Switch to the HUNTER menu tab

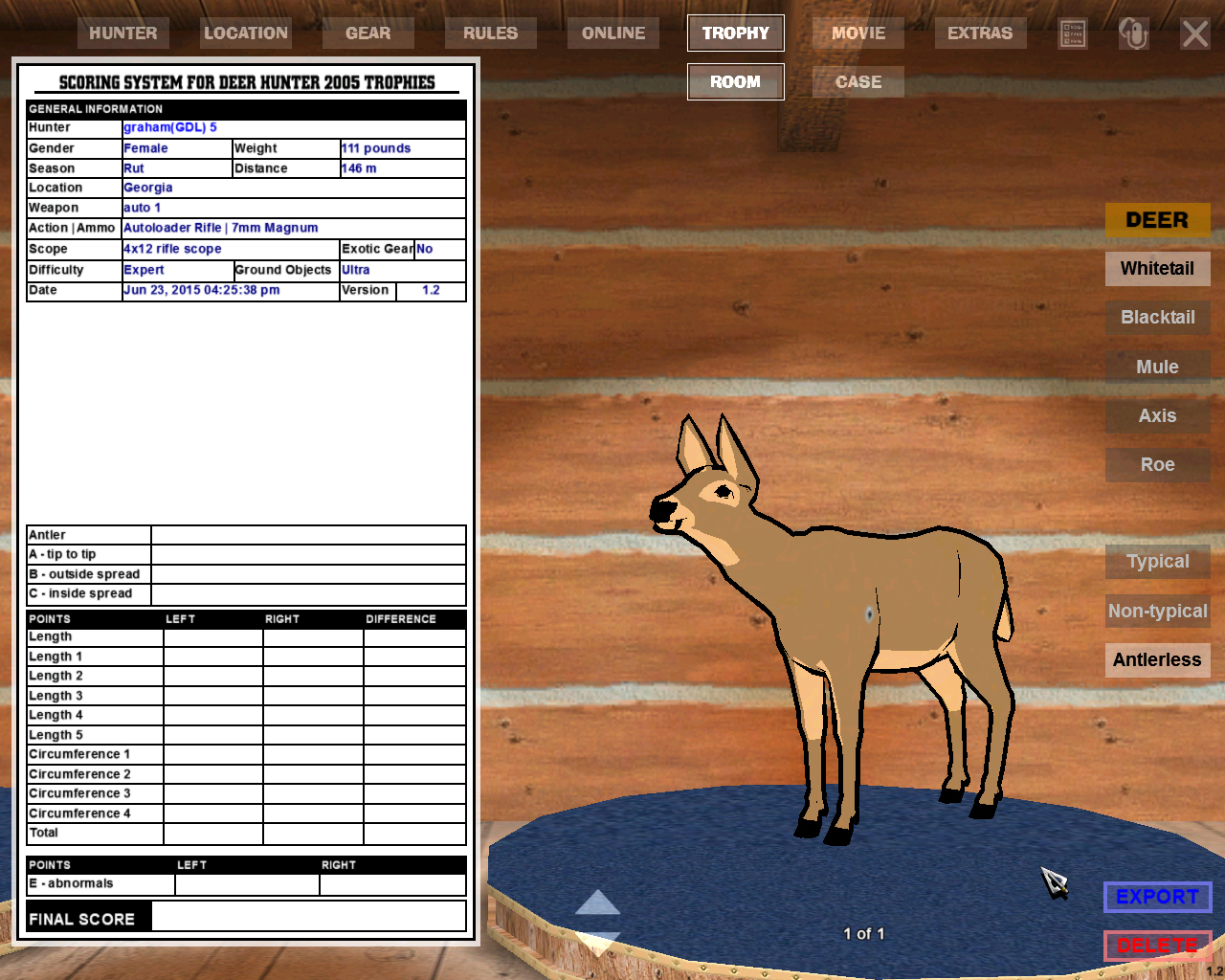pyautogui.click(x=123, y=33)
